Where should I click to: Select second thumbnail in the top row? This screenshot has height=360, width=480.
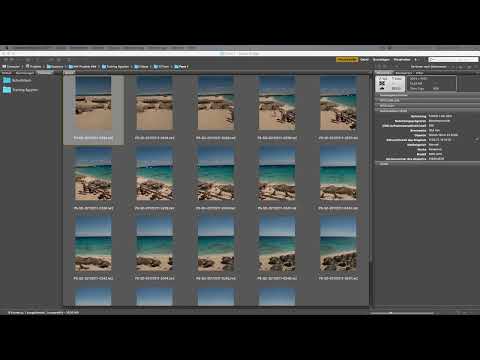click(155, 103)
